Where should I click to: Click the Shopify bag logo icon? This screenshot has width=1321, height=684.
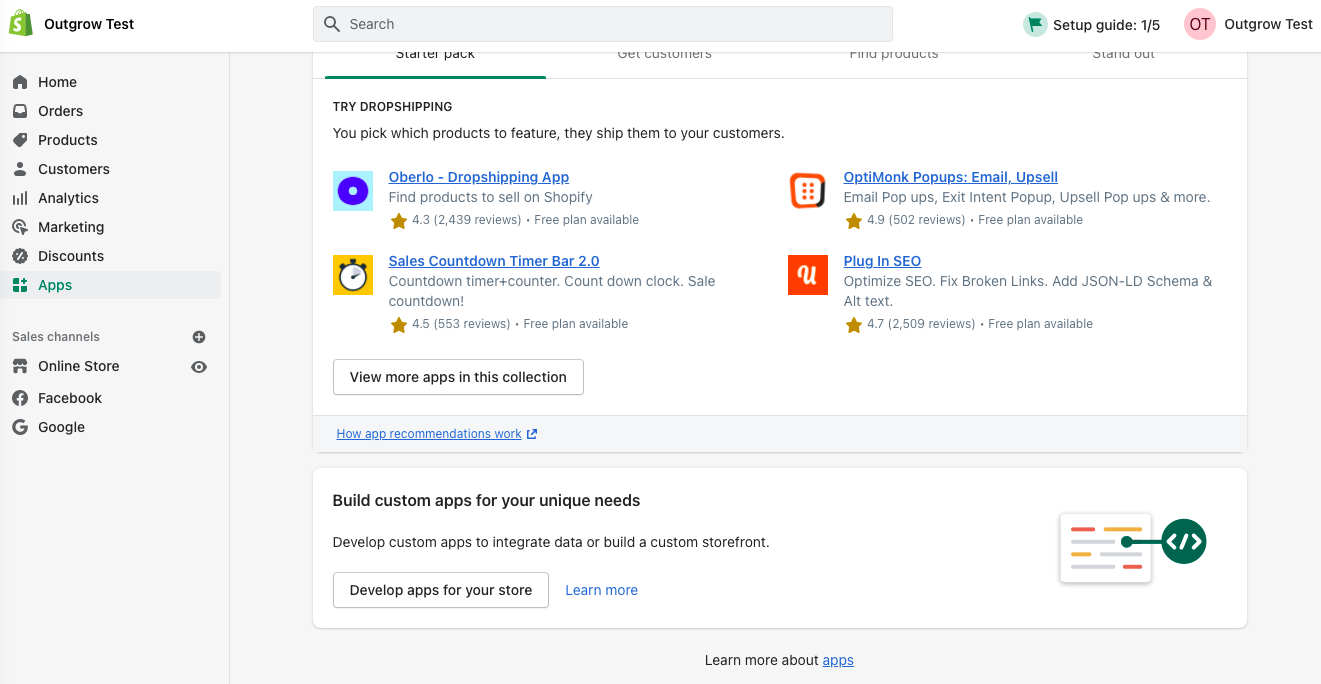20,23
